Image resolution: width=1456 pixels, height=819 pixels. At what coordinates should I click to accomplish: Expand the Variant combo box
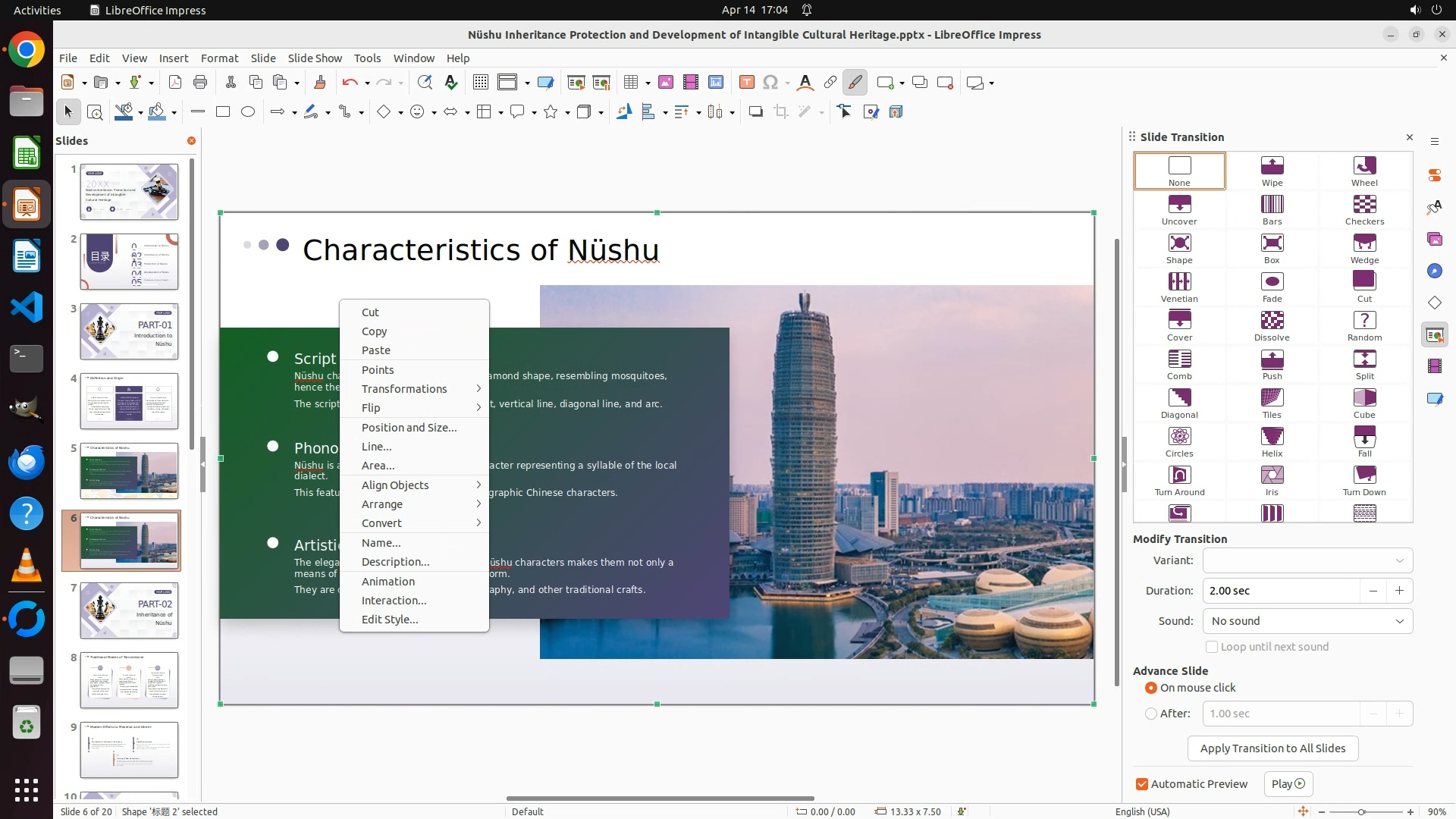(x=1307, y=560)
